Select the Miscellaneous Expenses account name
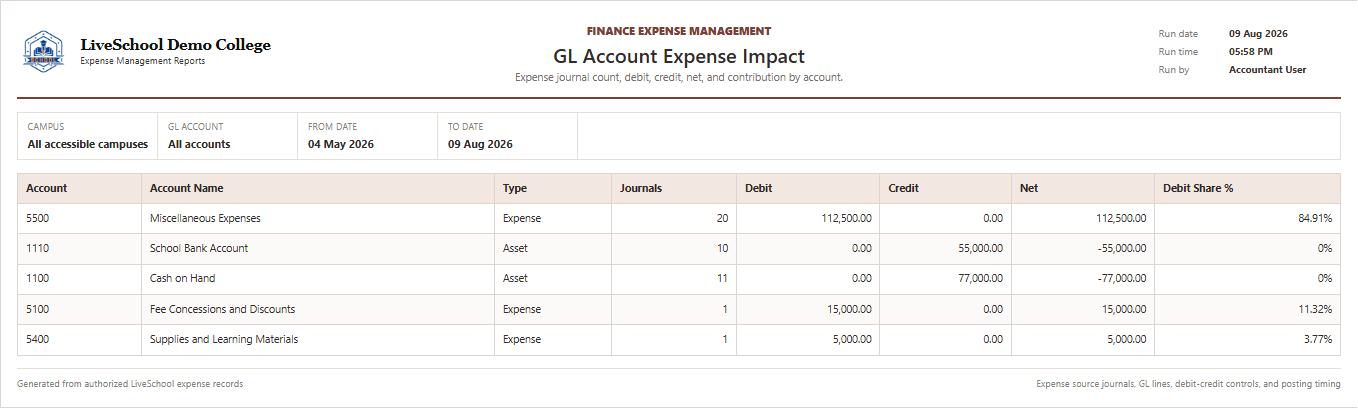Screen dimensions: 1358x409 (x=205, y=218)
